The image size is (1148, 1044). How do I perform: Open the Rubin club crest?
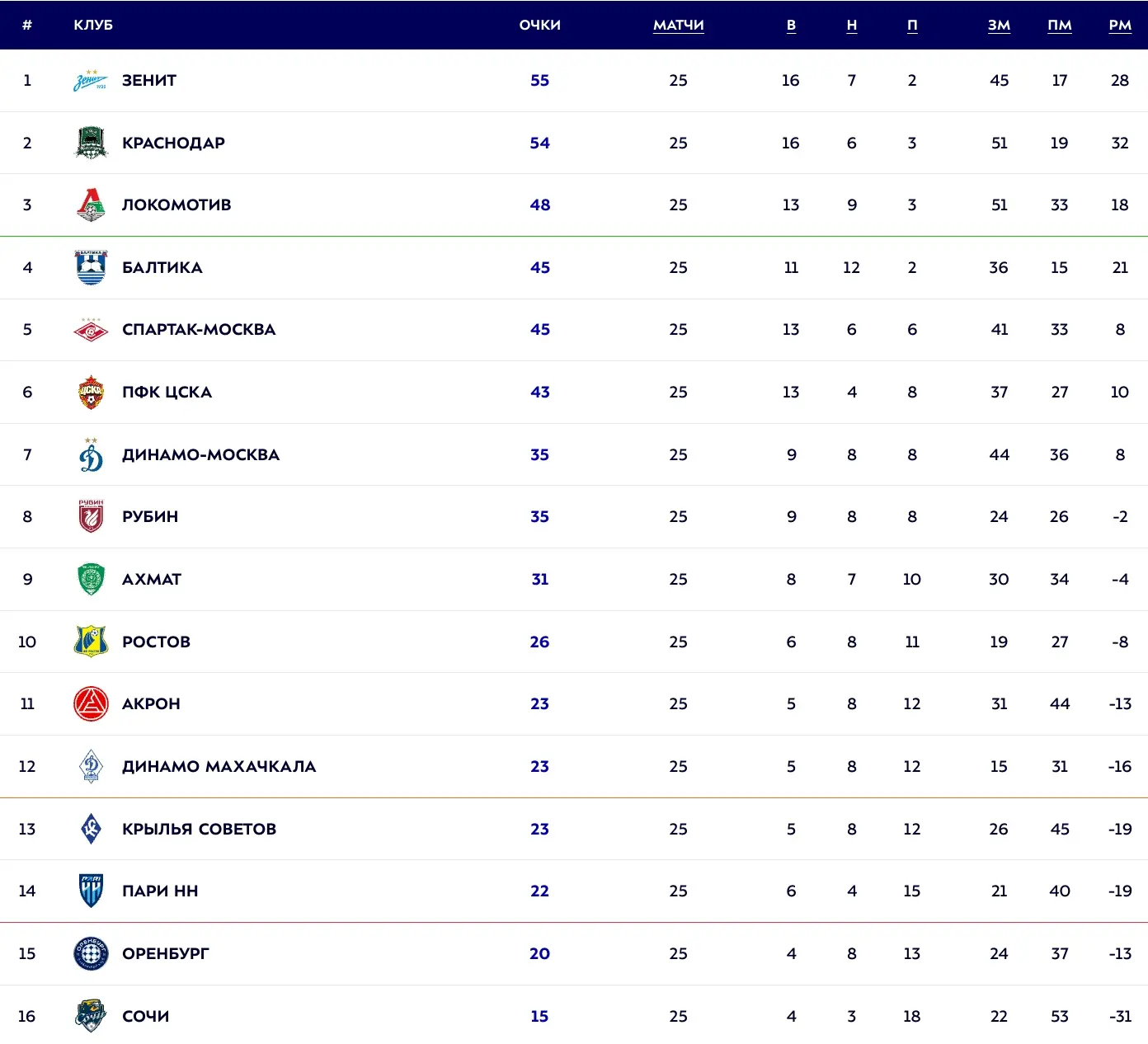click(x=91, y=517)
